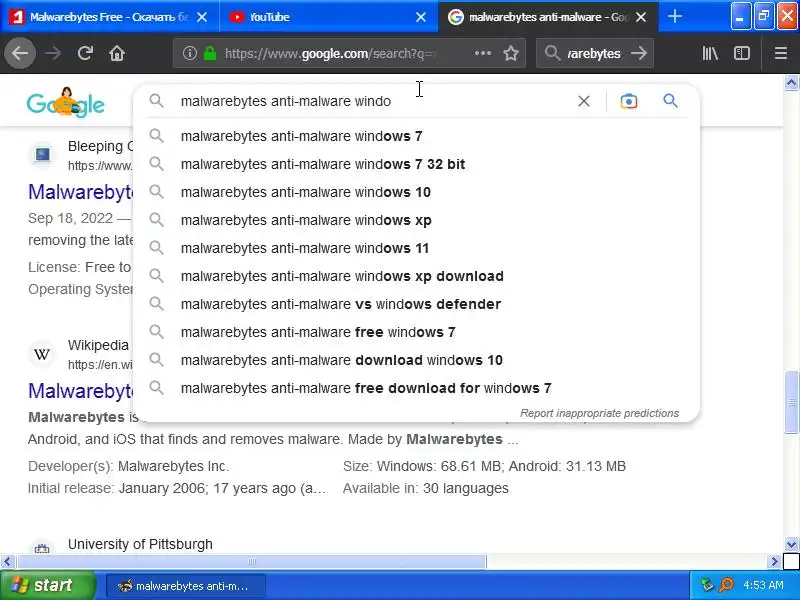Open the page actions three-dot menu
This screenshot has height=600, width=800.
tap(483, 53)
